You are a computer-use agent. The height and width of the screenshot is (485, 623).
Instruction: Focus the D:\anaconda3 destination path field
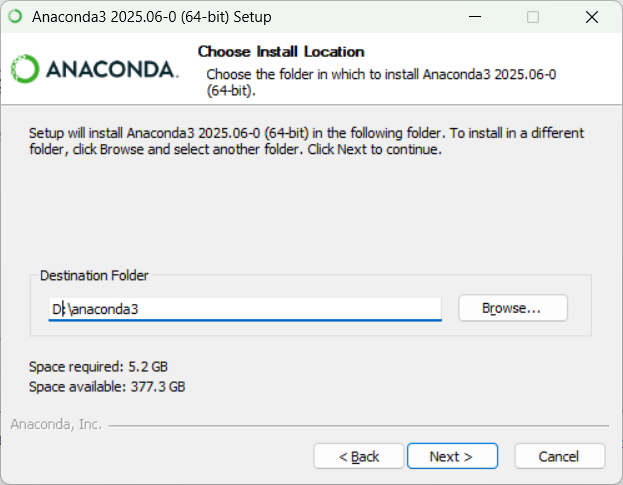[245, 309]
